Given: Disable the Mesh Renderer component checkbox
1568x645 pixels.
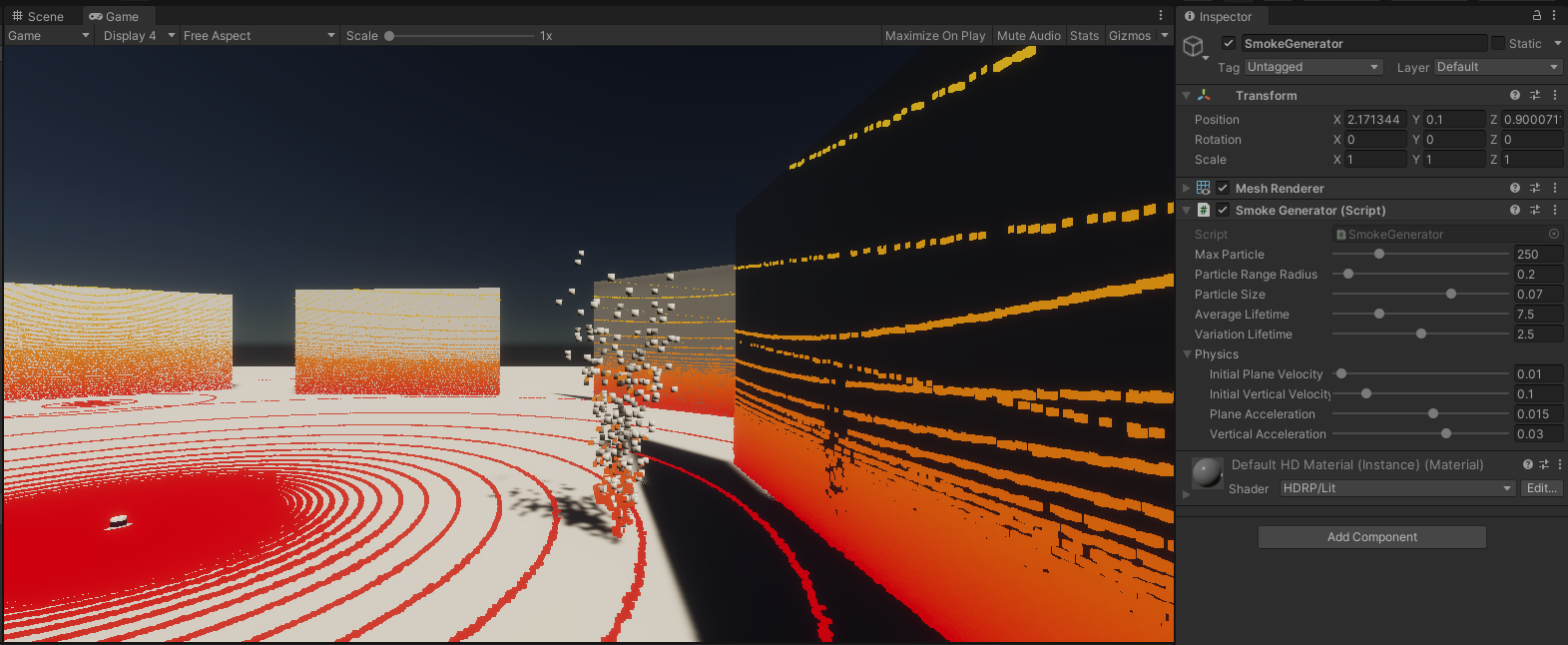Looking at the screenshot, I should pos(1223,189).
